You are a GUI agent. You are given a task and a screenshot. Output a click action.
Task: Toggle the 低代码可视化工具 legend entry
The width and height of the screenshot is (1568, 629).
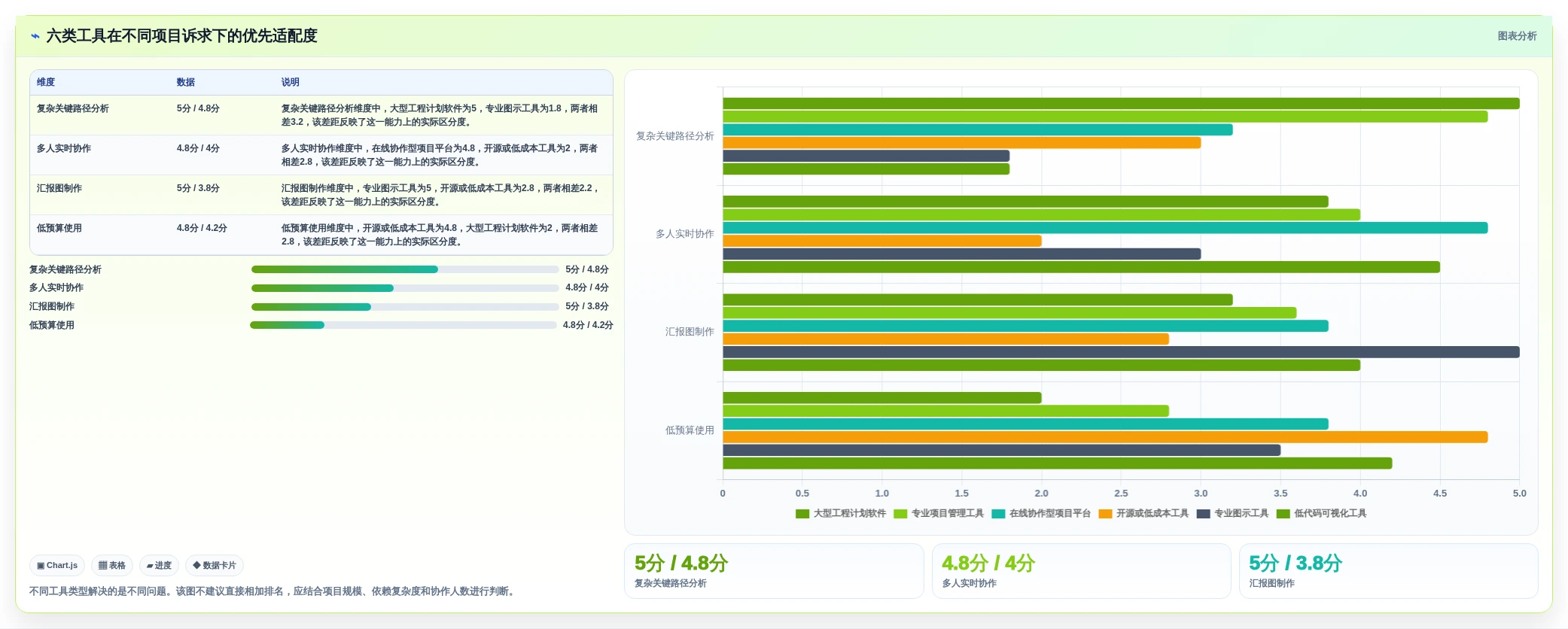[1321, 513]
